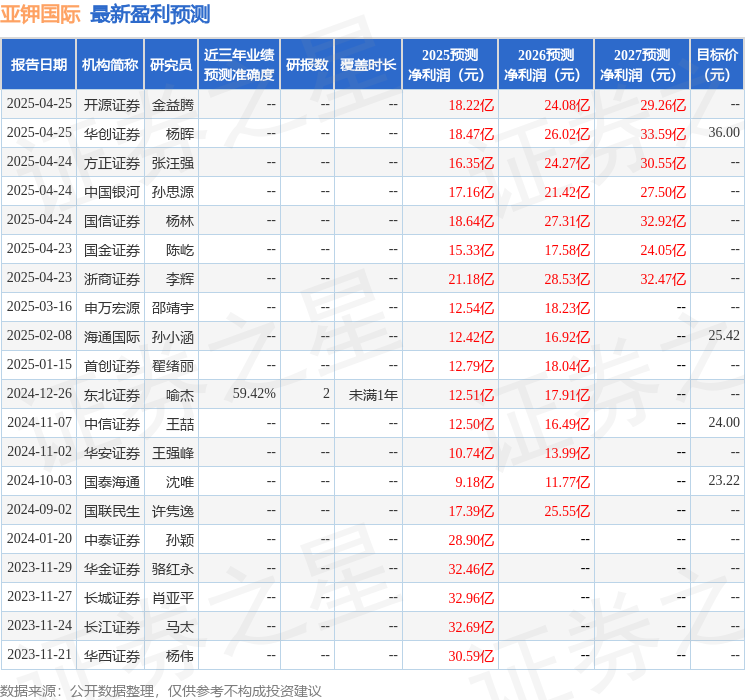Viewport: 745px width, 700px height.
Task: Select 中泰证券 institution cell
Action: point(112,539)
